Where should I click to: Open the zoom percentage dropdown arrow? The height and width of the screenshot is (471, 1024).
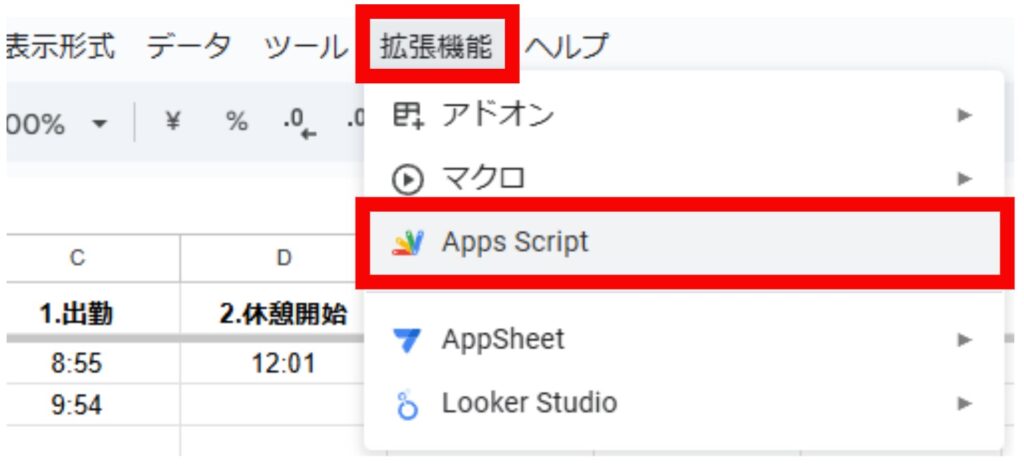pos(99,123)
